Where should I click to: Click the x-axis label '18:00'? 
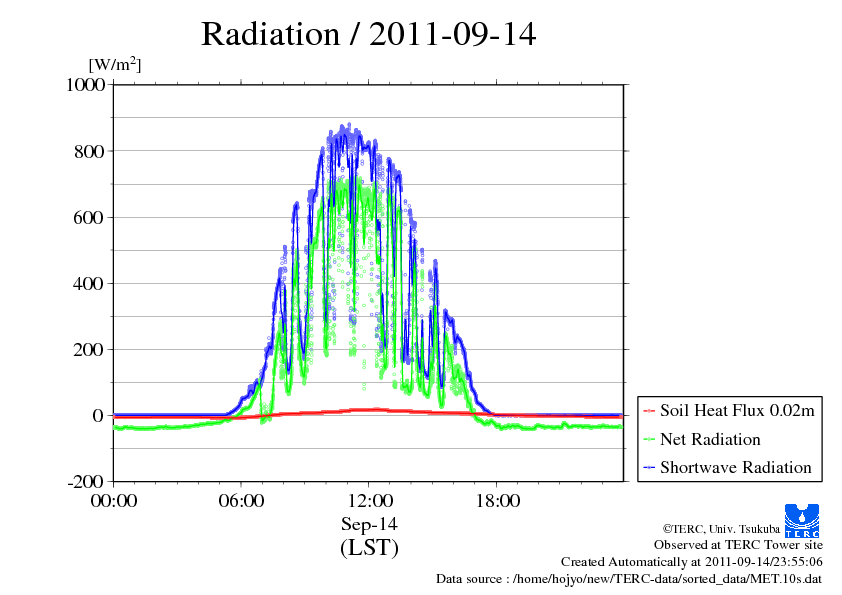pyautogui.click(x=497, y=501)
